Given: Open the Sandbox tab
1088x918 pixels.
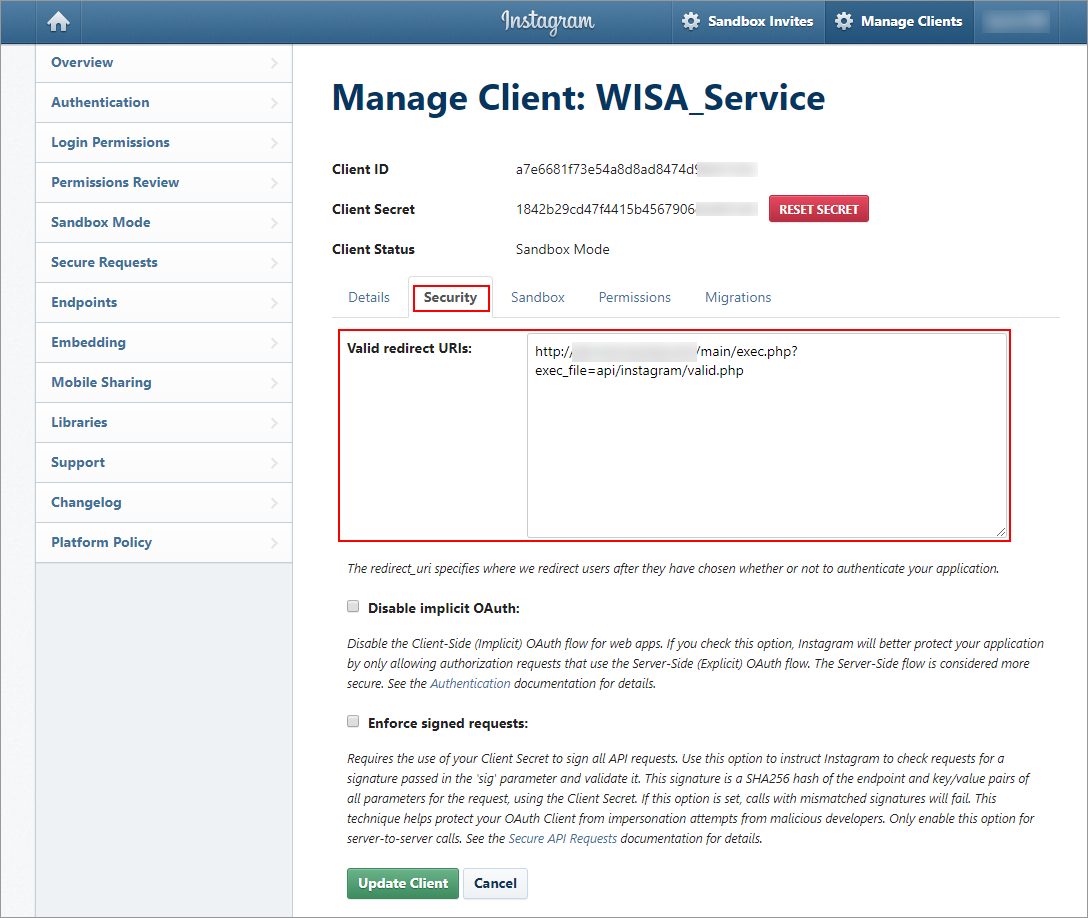Looking at the screenshot, I should tap(538, 297).
